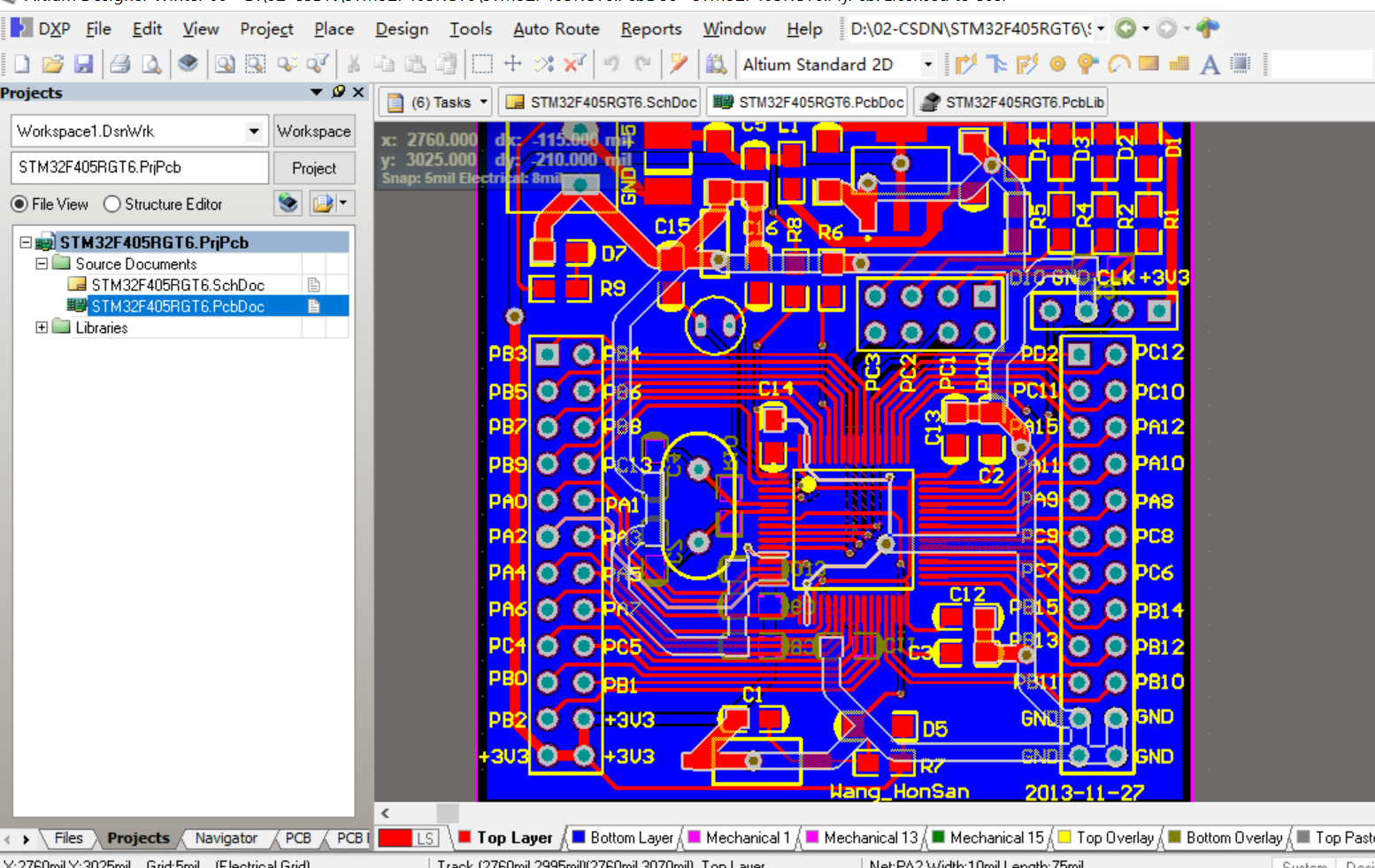The height and width of the screenshot is (868, 1375).
Task: Click the Workspace button
Action: pyautogui.click(x=314, y=131)
